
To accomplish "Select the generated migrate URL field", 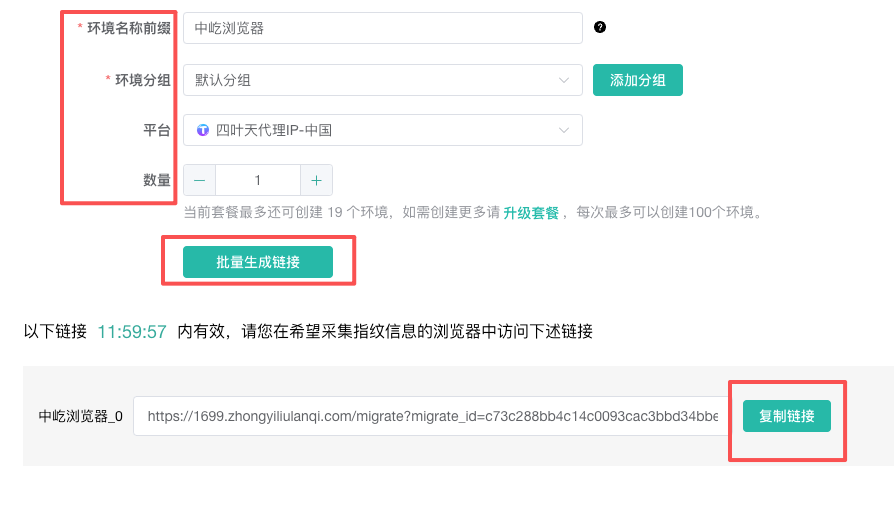I will (432, 416).
